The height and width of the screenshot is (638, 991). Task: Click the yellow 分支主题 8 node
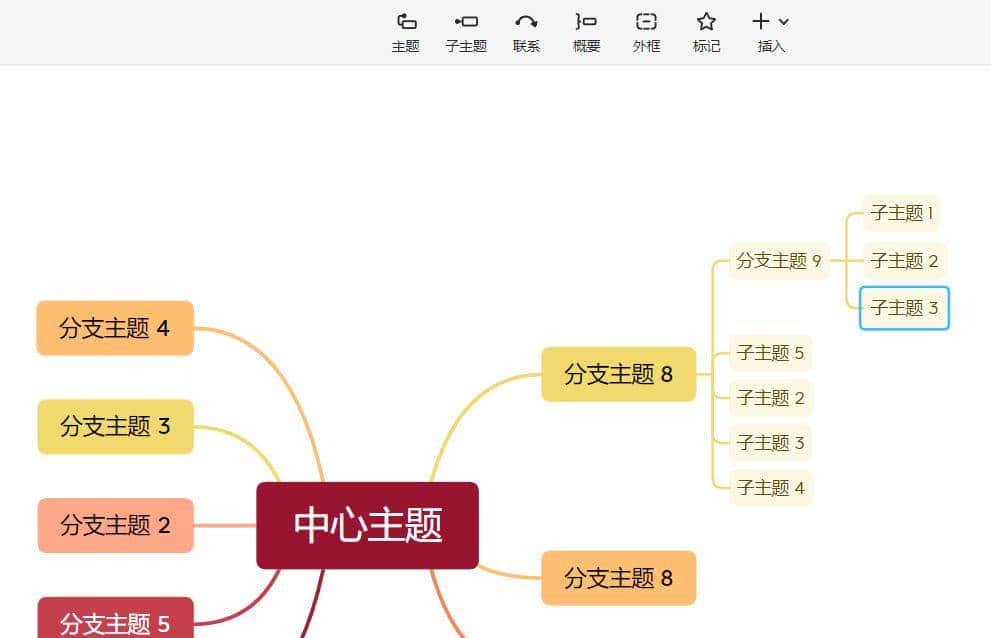coord(618,374)
